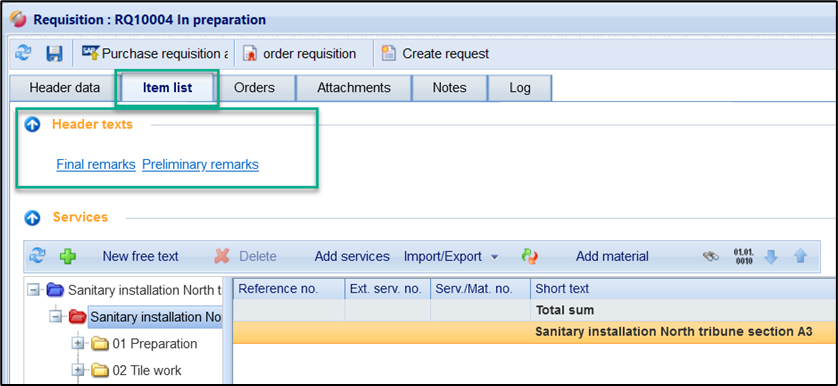This screenshot has width=838, height=386.
Task: Switch to the Header data tab
Action: click(x=65, y=88)
